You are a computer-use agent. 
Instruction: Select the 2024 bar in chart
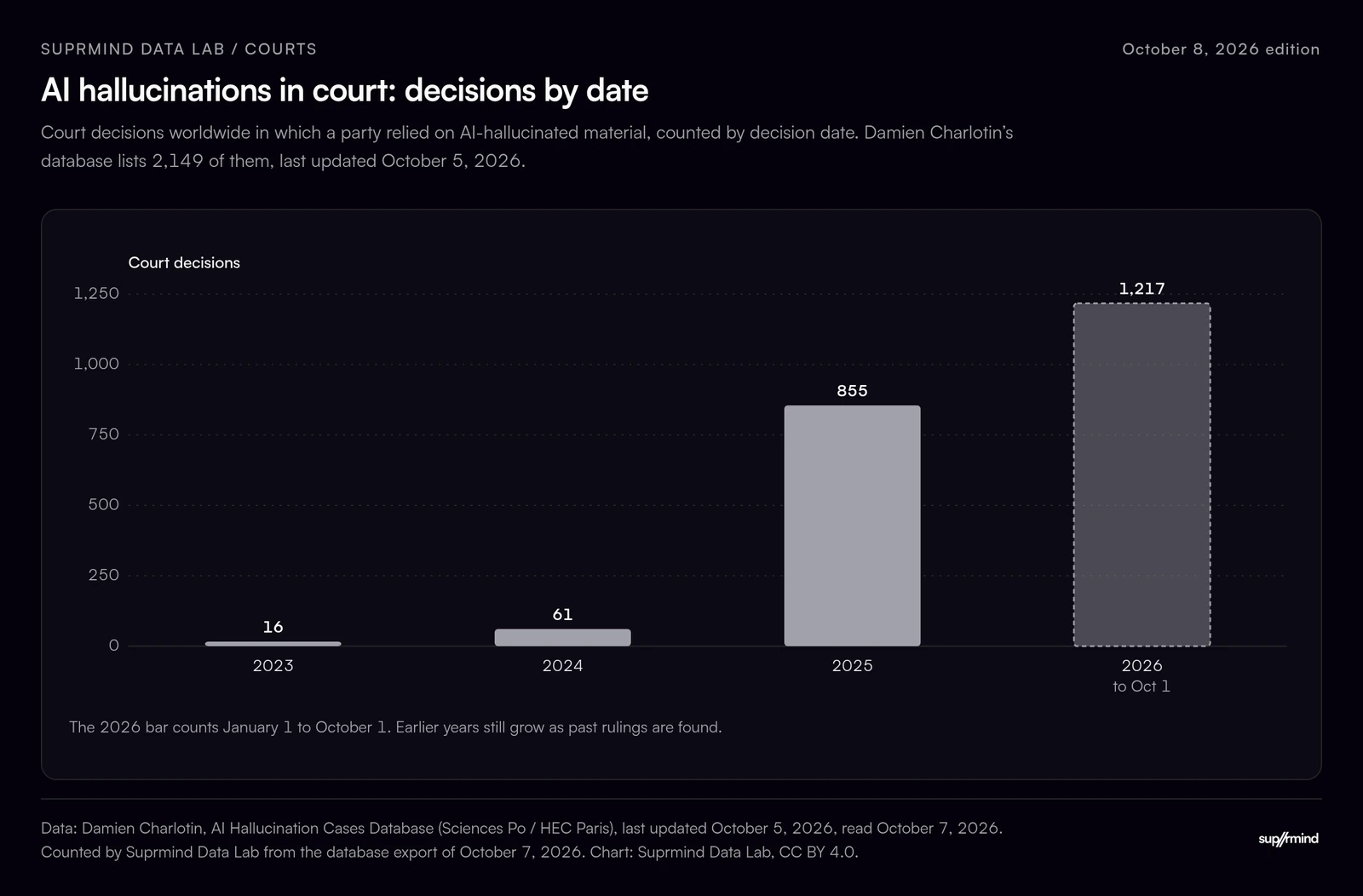coord(562,637)
